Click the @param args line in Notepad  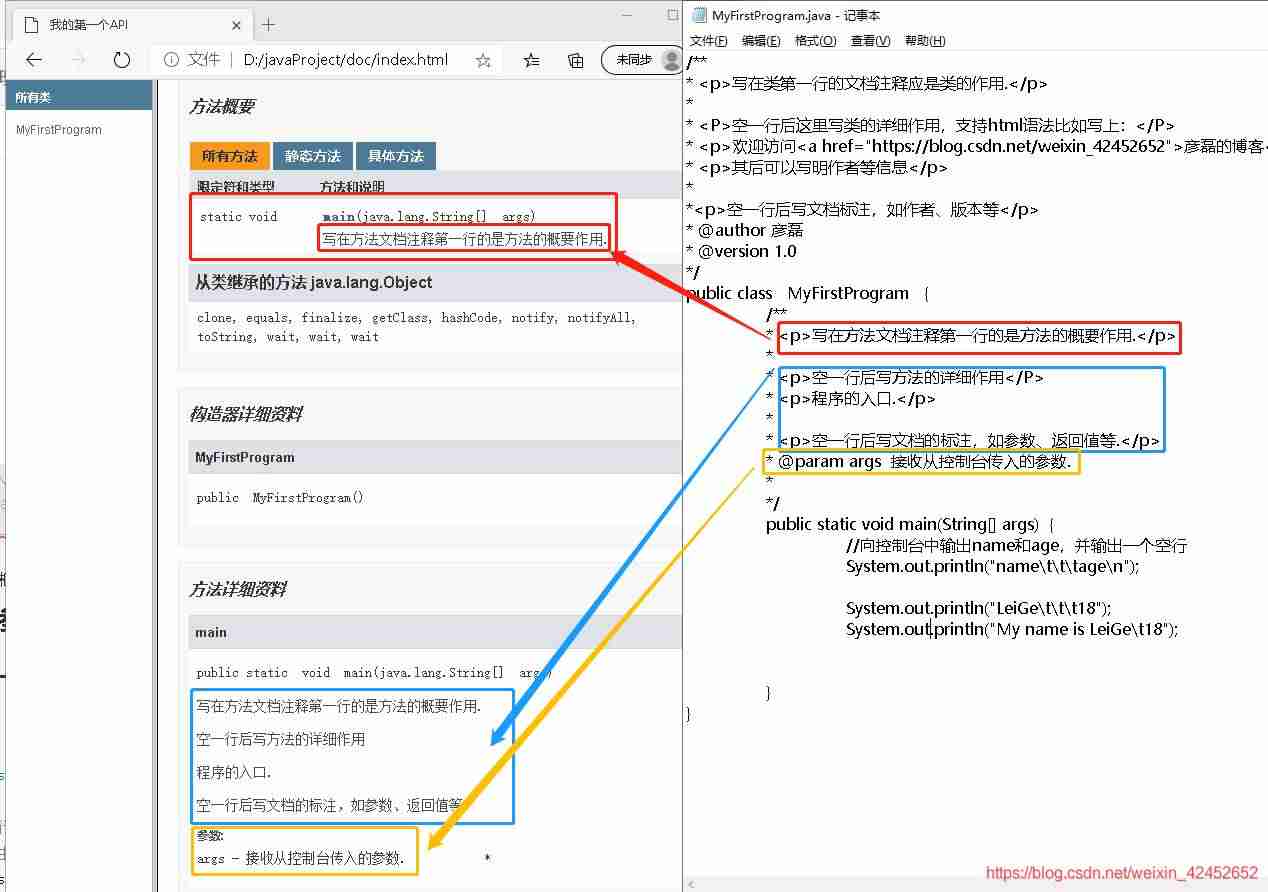point(919,462)
